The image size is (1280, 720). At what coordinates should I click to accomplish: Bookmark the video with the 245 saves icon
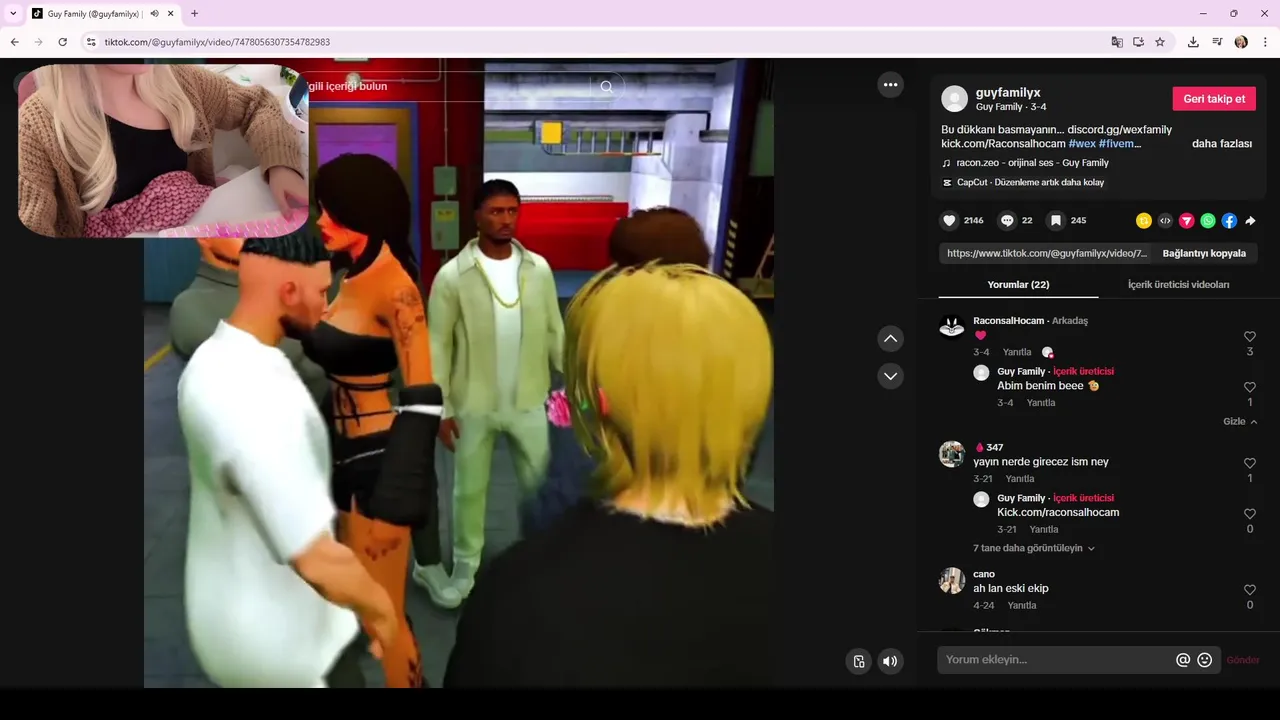[1055, 221]
